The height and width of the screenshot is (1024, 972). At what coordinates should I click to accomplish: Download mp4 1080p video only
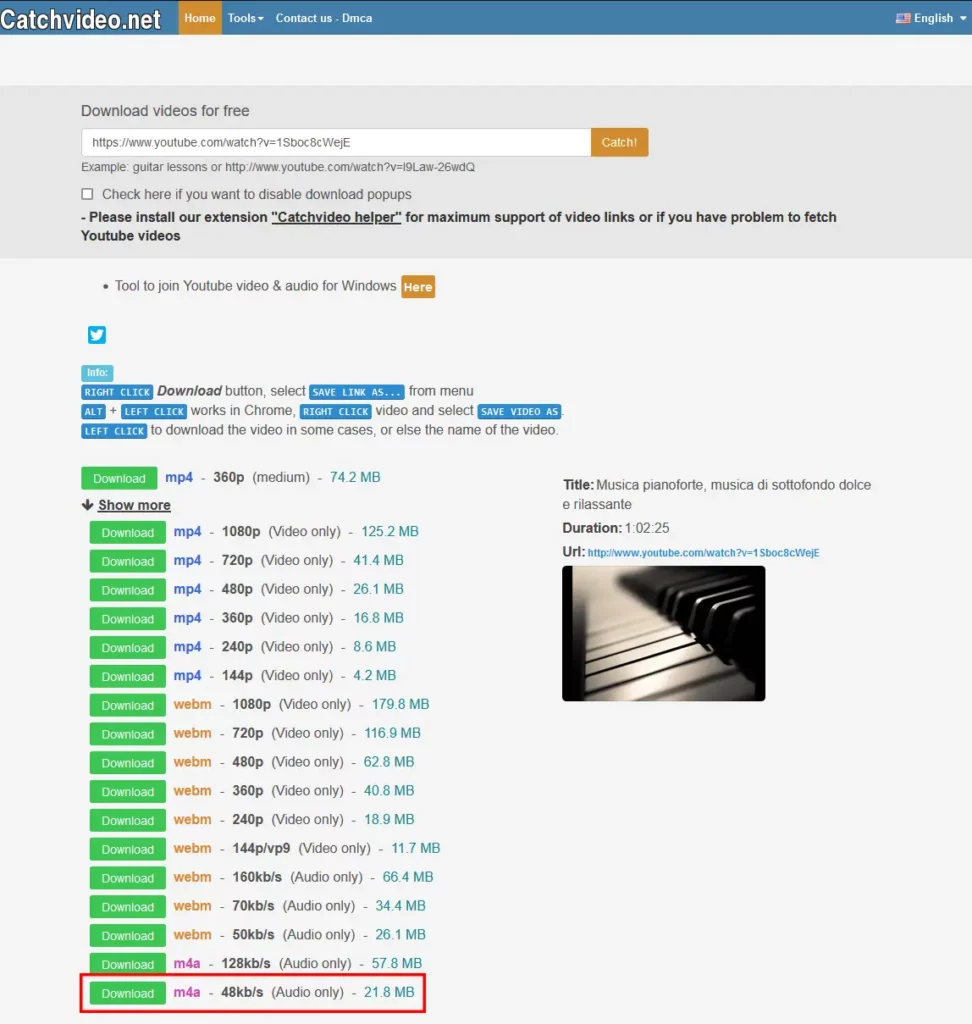127,532
